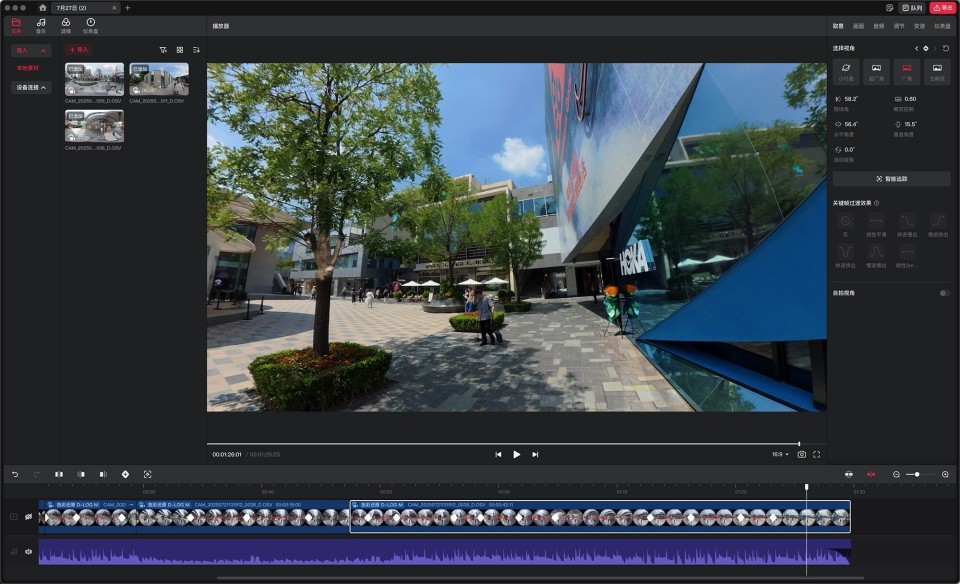Take a snapshot with the camera icon

click(x=801, y=454)
